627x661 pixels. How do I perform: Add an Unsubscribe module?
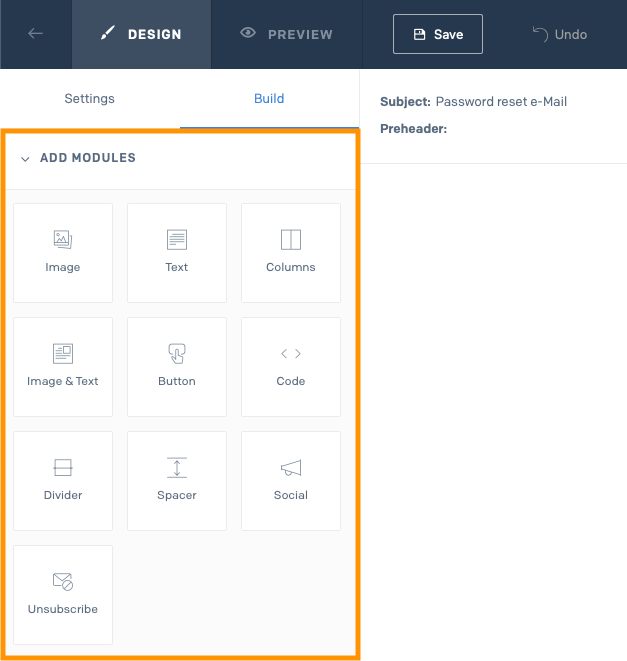coord(63,594)
